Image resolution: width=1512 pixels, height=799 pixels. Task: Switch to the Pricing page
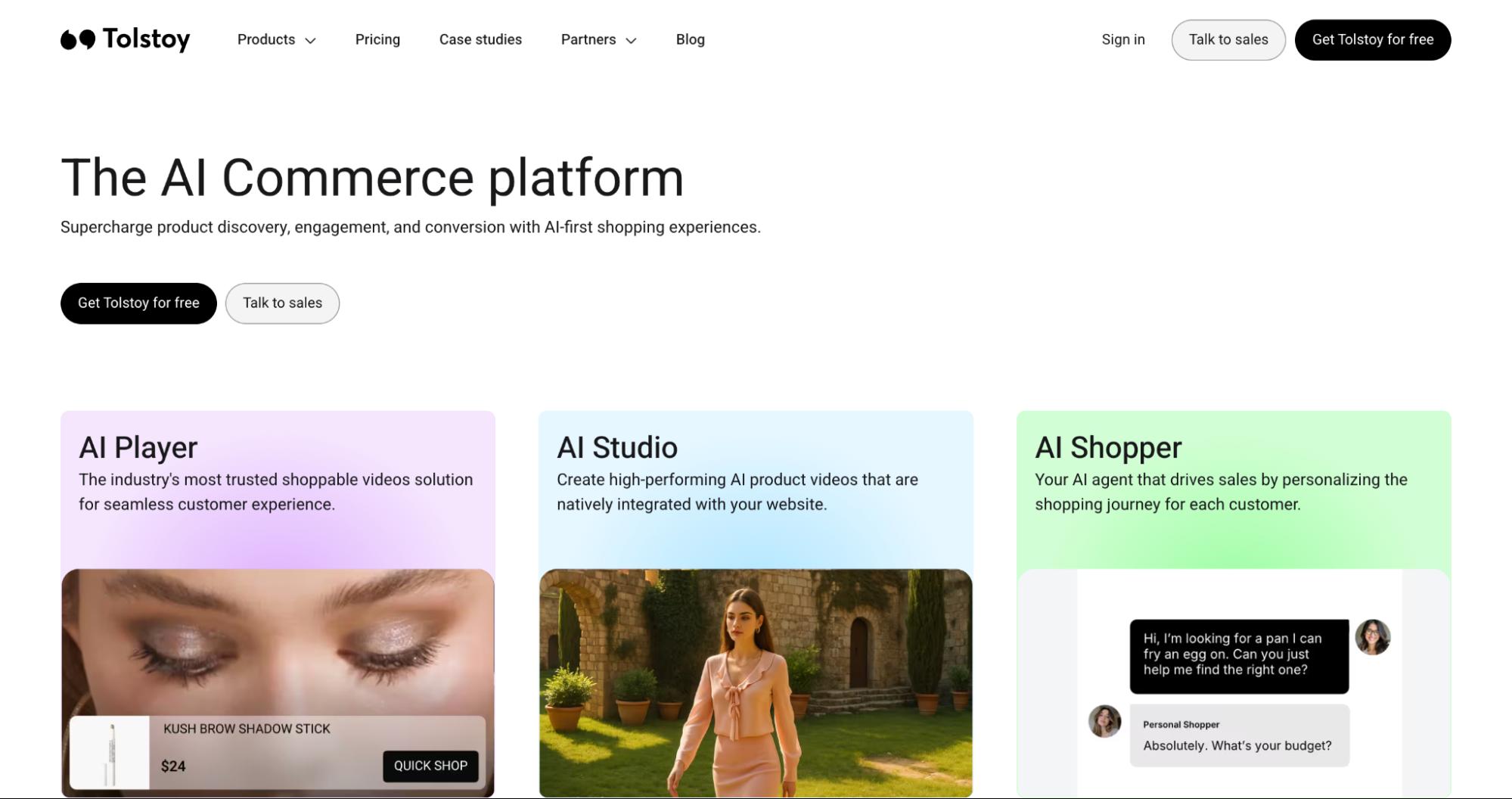tap(377, 39)
